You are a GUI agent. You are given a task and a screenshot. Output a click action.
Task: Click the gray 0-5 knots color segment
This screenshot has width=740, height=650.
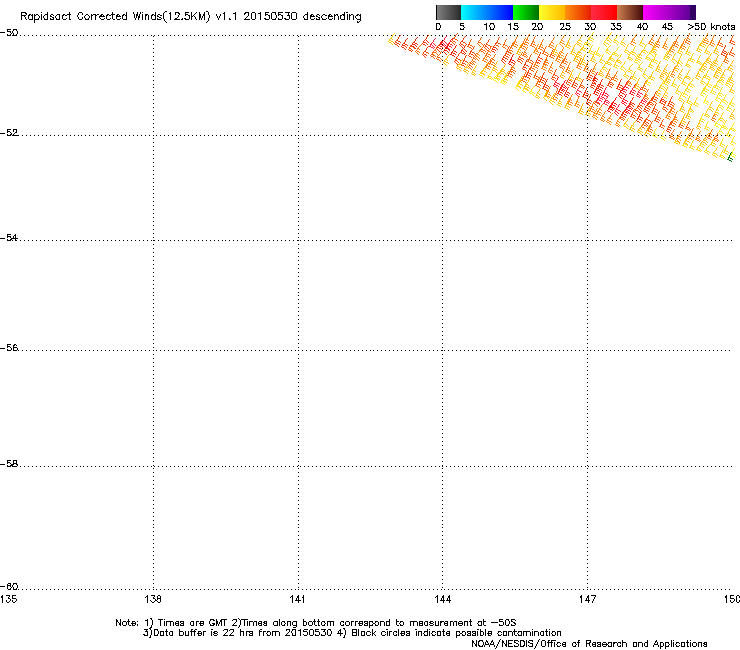[x=448, y=12]
